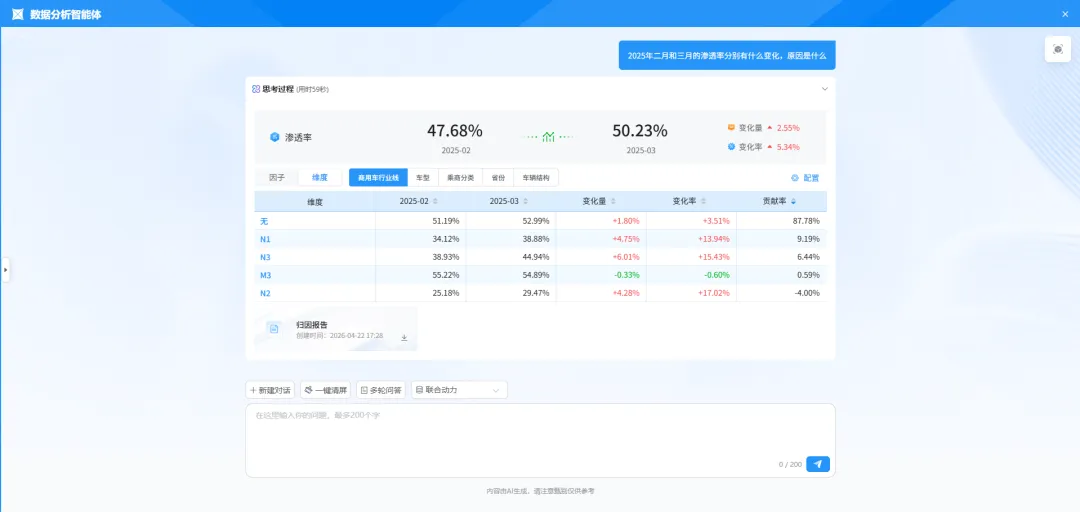
Task: Download the 归因报告 report file
Action: coord(404,338)
